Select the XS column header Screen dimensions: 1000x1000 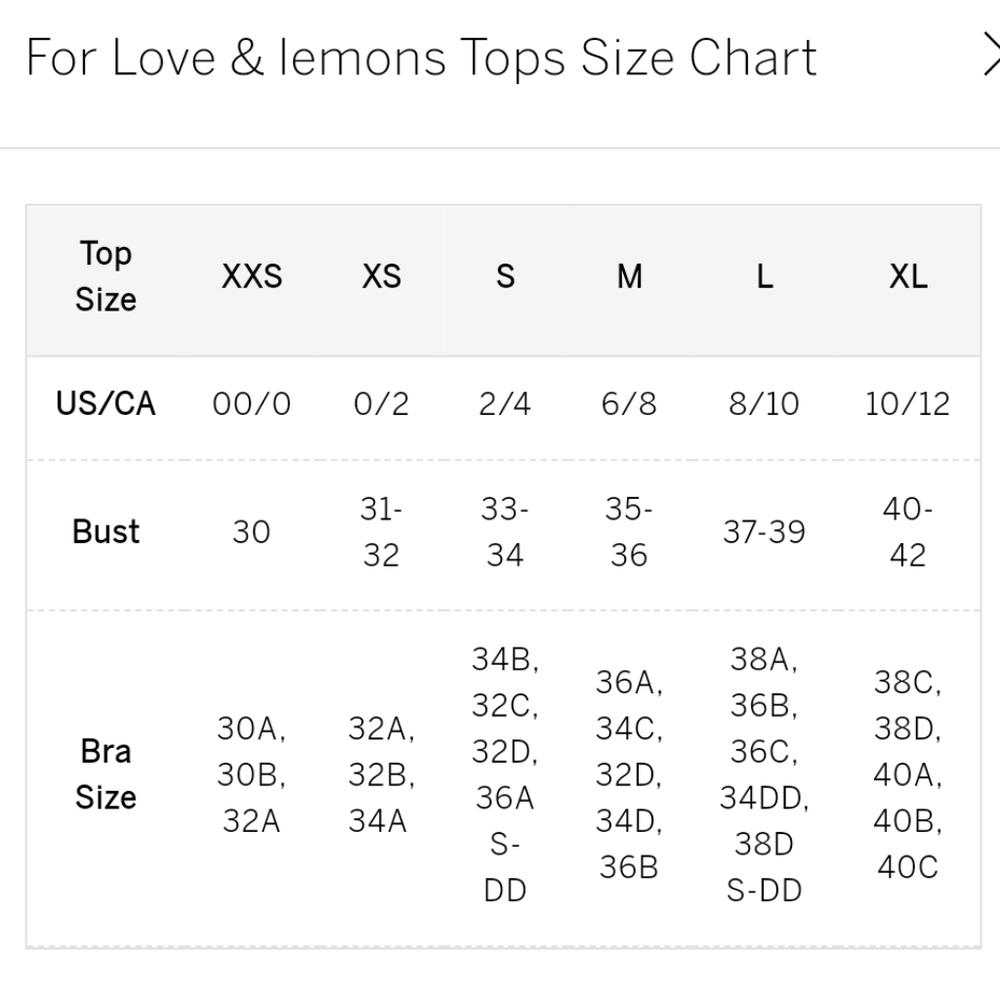381,277
